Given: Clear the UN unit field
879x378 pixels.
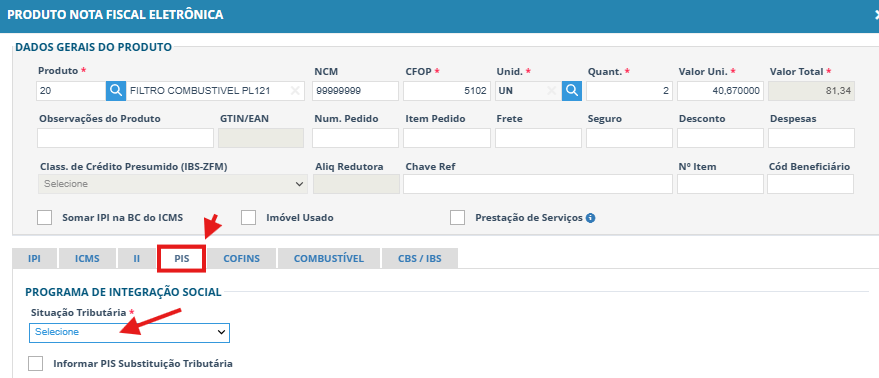Looking at the screenshot, I should click(x=553, y=90).
